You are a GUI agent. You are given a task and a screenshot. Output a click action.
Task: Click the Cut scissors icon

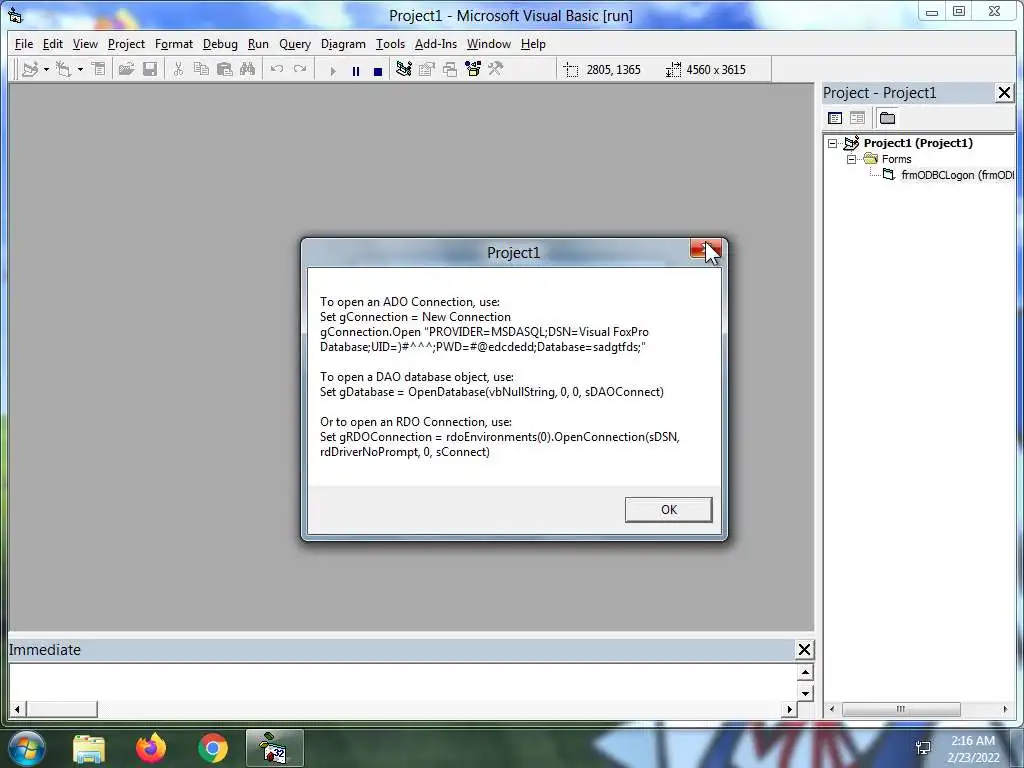coord(178,69)
